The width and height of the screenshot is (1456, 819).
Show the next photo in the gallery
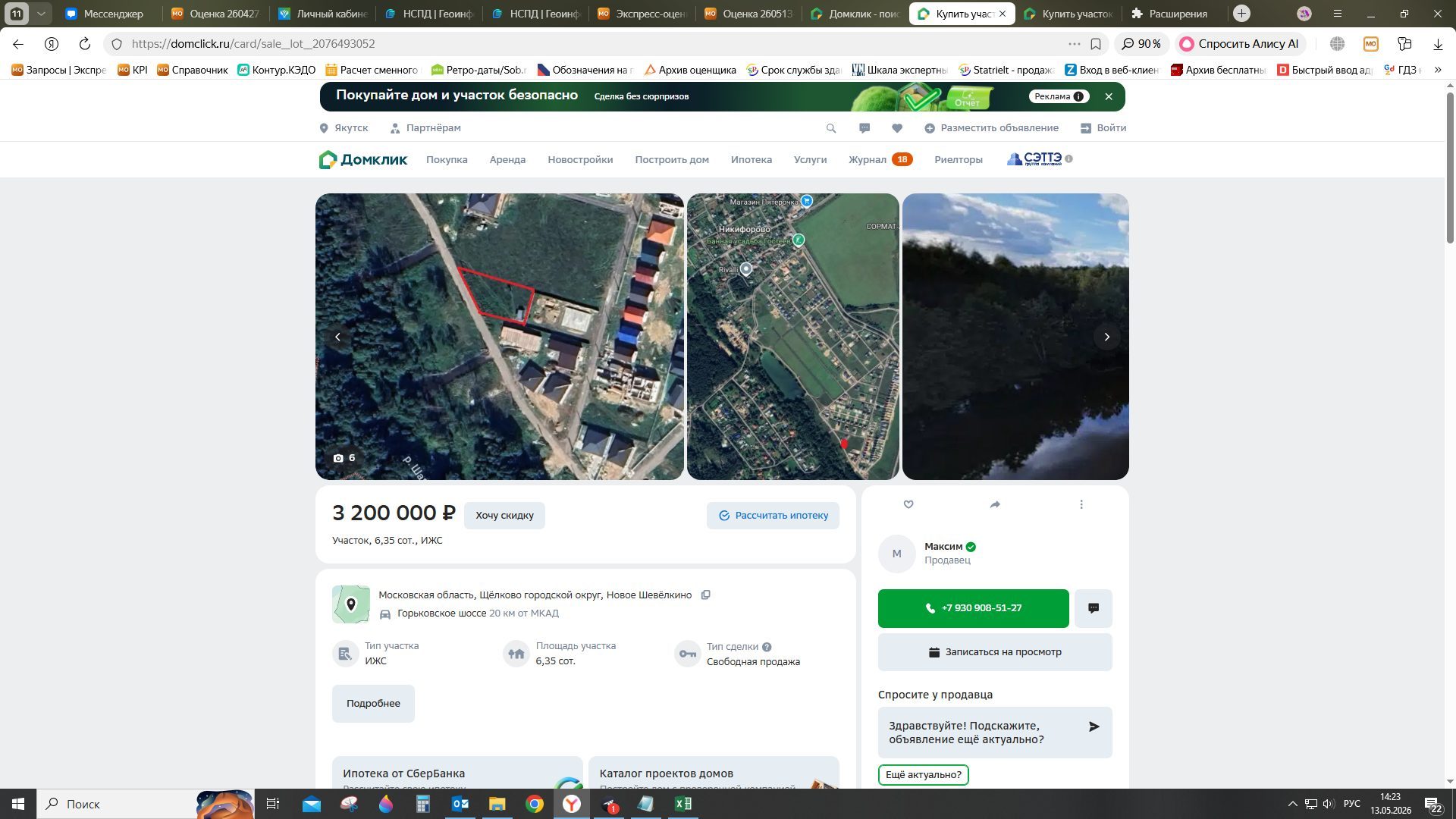1106,337
